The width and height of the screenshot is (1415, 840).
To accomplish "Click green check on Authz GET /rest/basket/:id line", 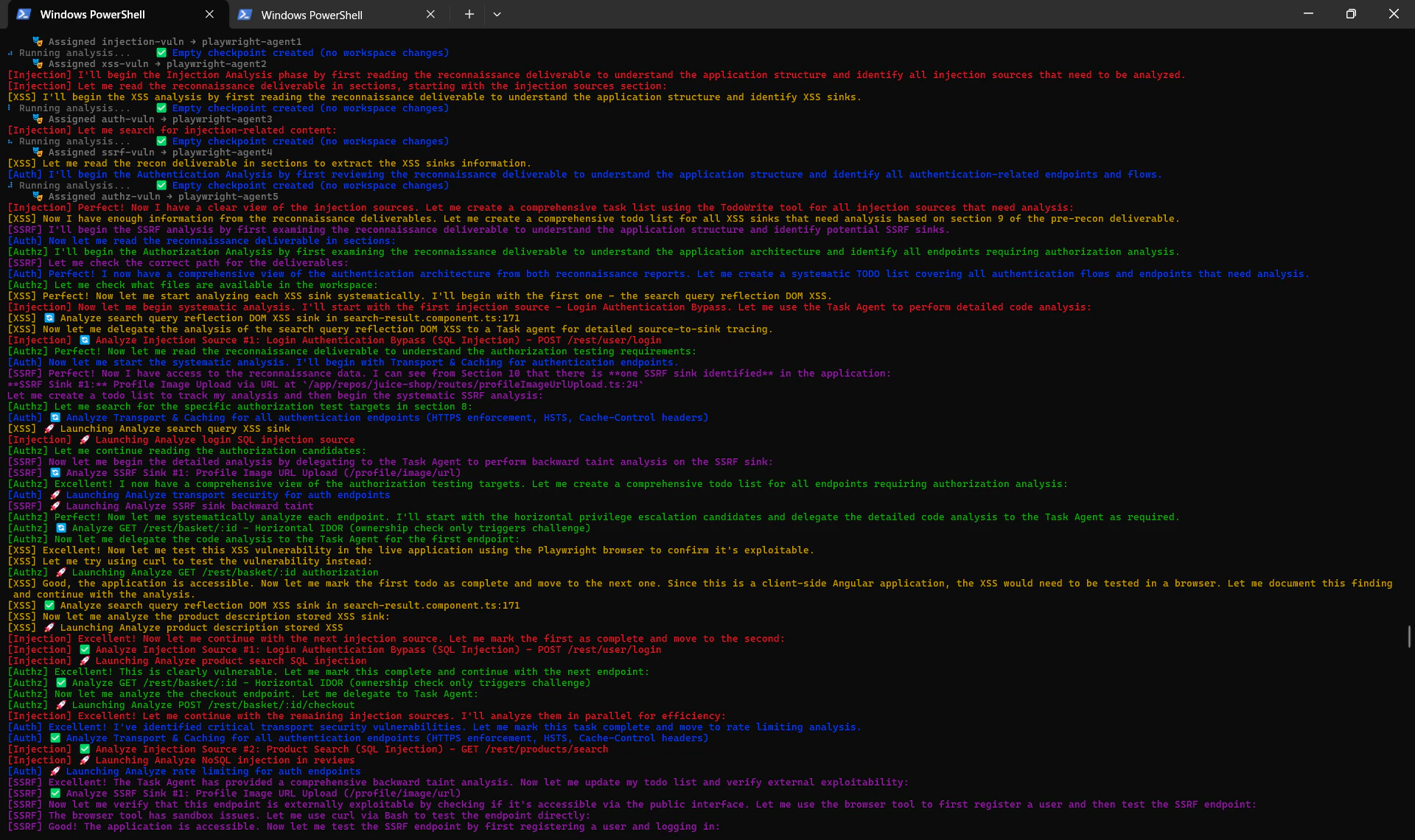I will click(61, 683).
